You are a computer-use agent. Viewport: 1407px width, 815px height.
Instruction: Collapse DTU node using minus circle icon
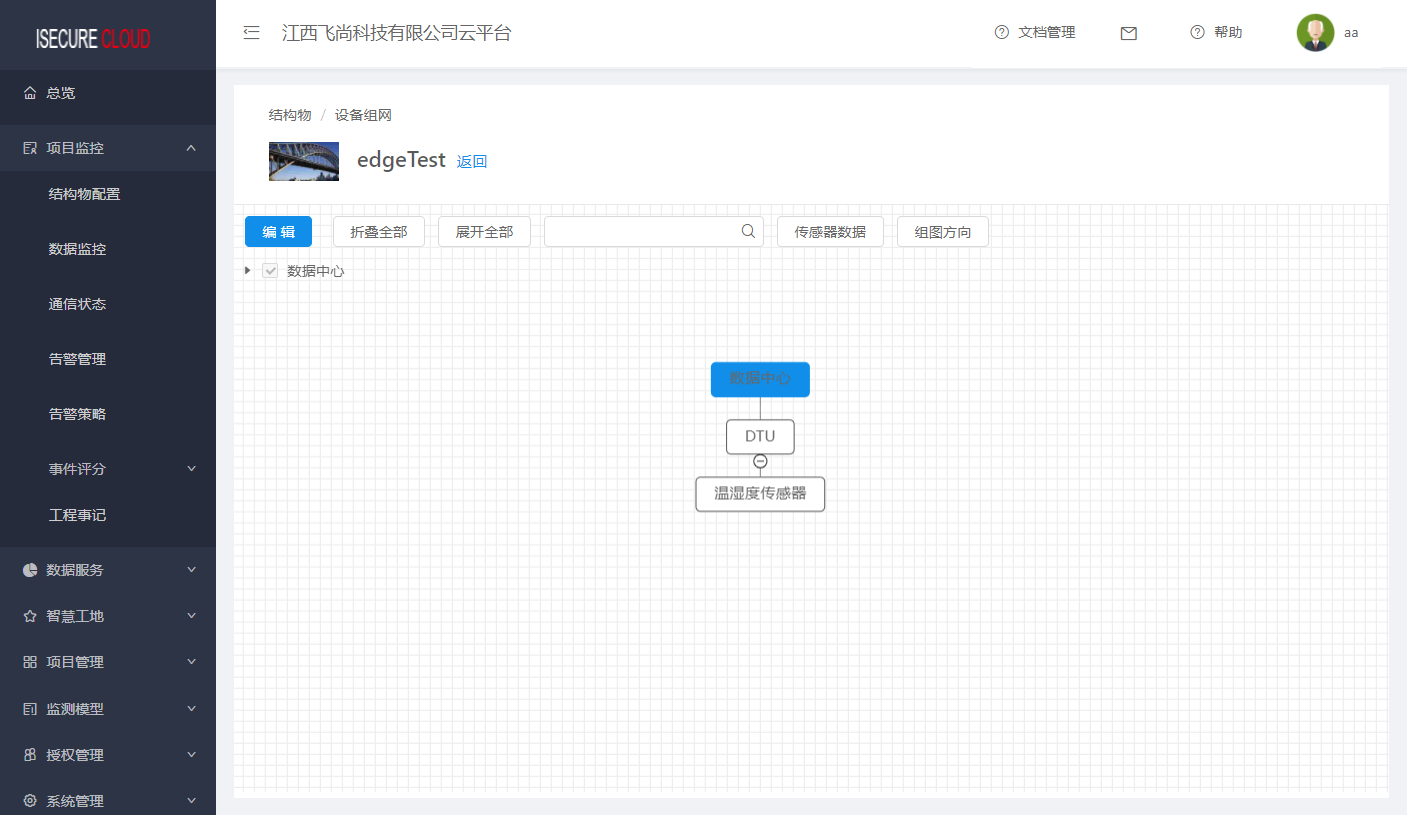click(x=760, y=461)
